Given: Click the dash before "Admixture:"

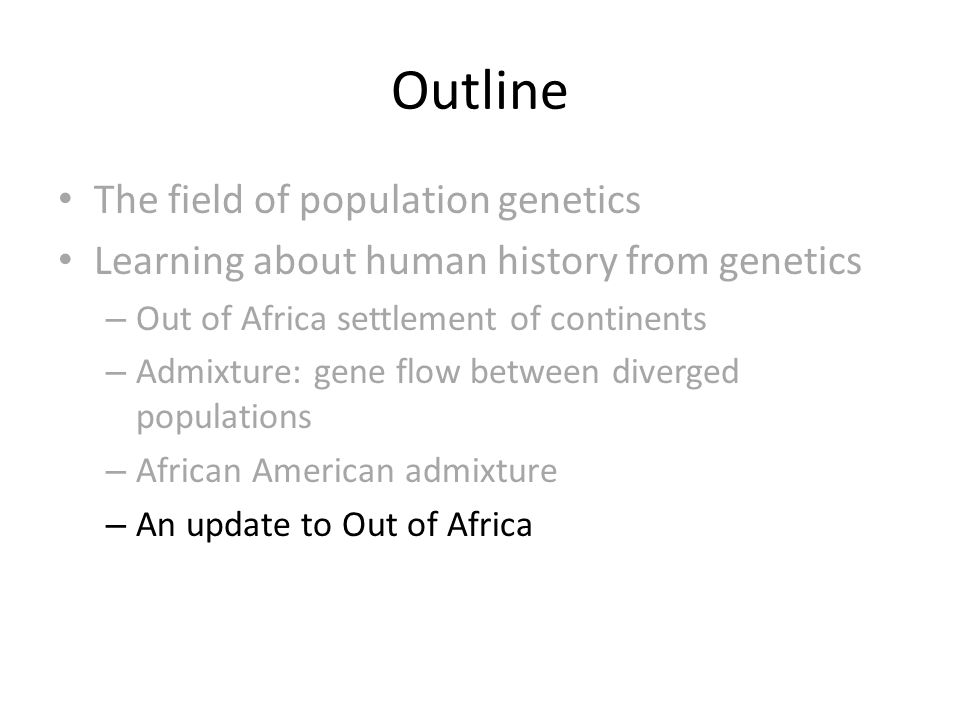Looking at the screenshot, I should click(116, 373).
